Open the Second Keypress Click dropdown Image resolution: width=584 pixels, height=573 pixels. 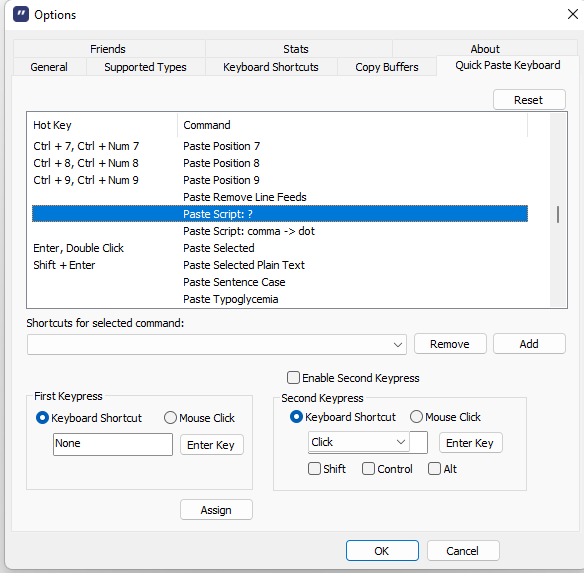359,442
